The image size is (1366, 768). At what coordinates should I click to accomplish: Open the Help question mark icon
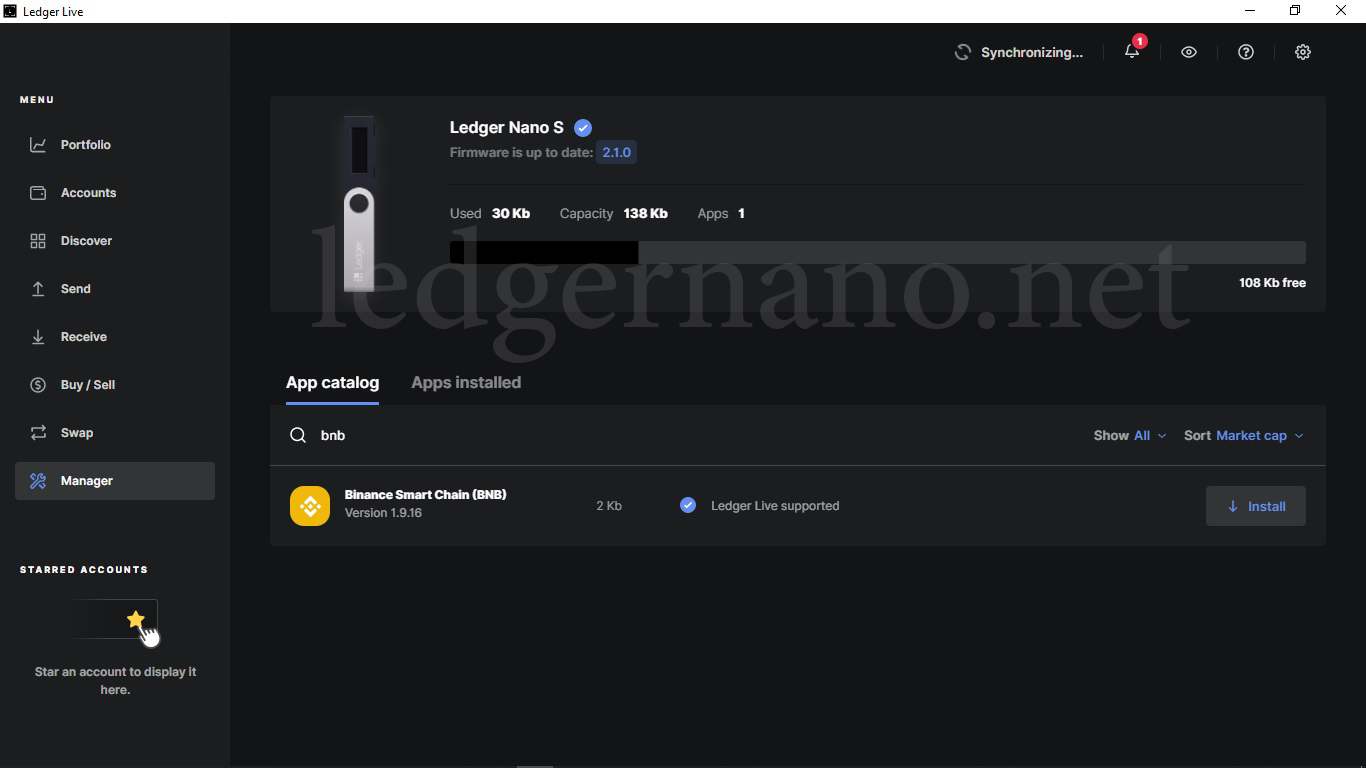(1246, 52)
